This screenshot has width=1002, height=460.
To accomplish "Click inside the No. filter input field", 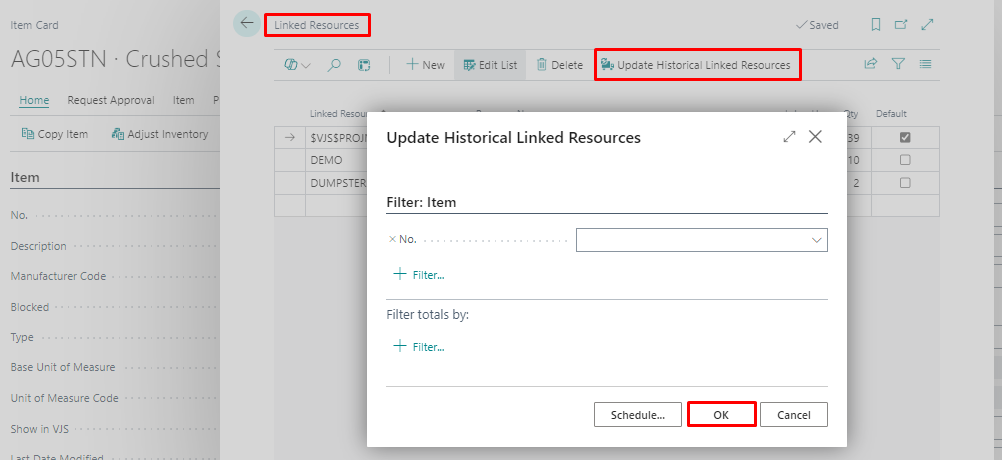I will (x=690, y=240).
